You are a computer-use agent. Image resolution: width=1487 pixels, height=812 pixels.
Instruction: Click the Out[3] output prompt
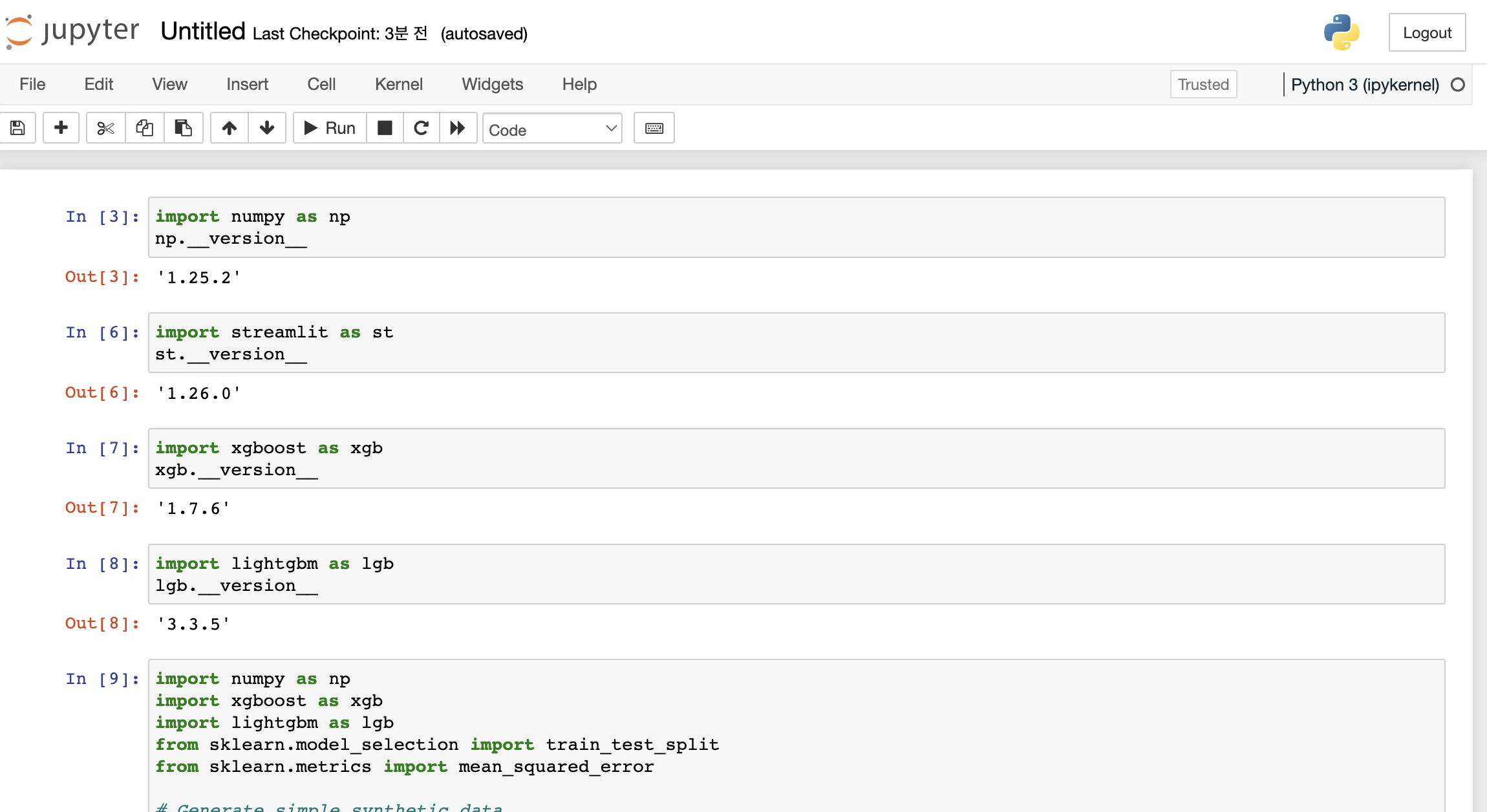103,277
